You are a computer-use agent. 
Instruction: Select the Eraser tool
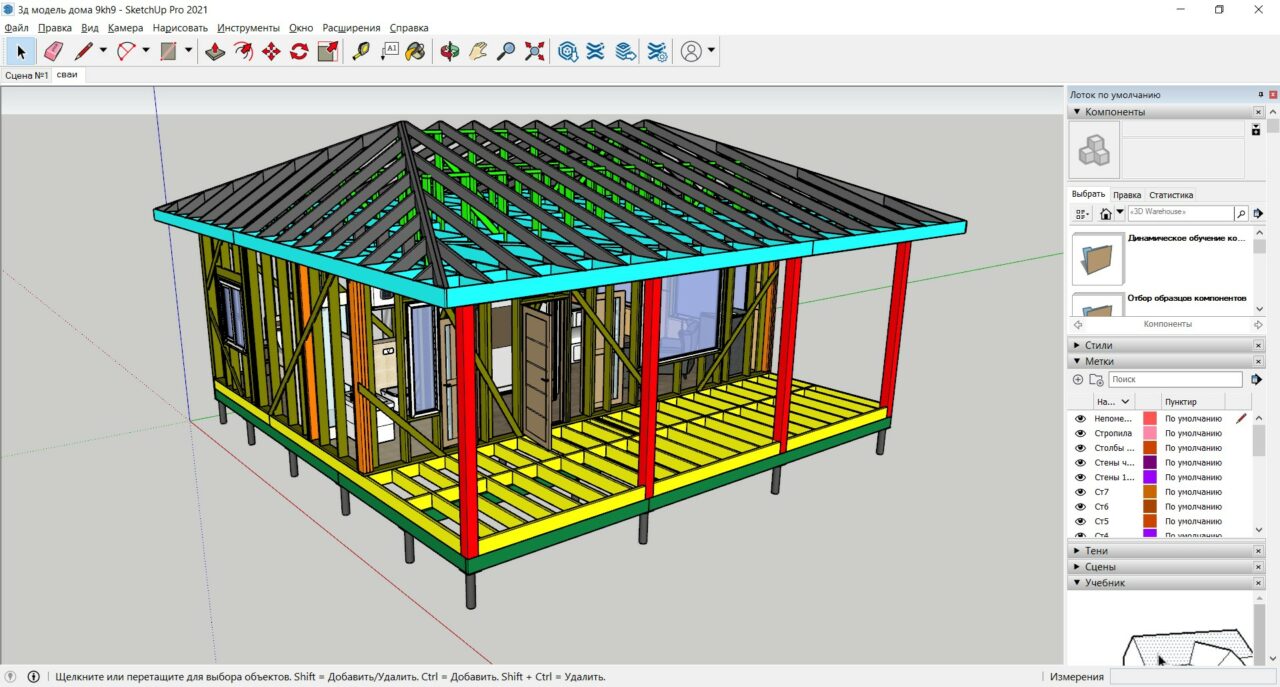click(x=53, y=51)
